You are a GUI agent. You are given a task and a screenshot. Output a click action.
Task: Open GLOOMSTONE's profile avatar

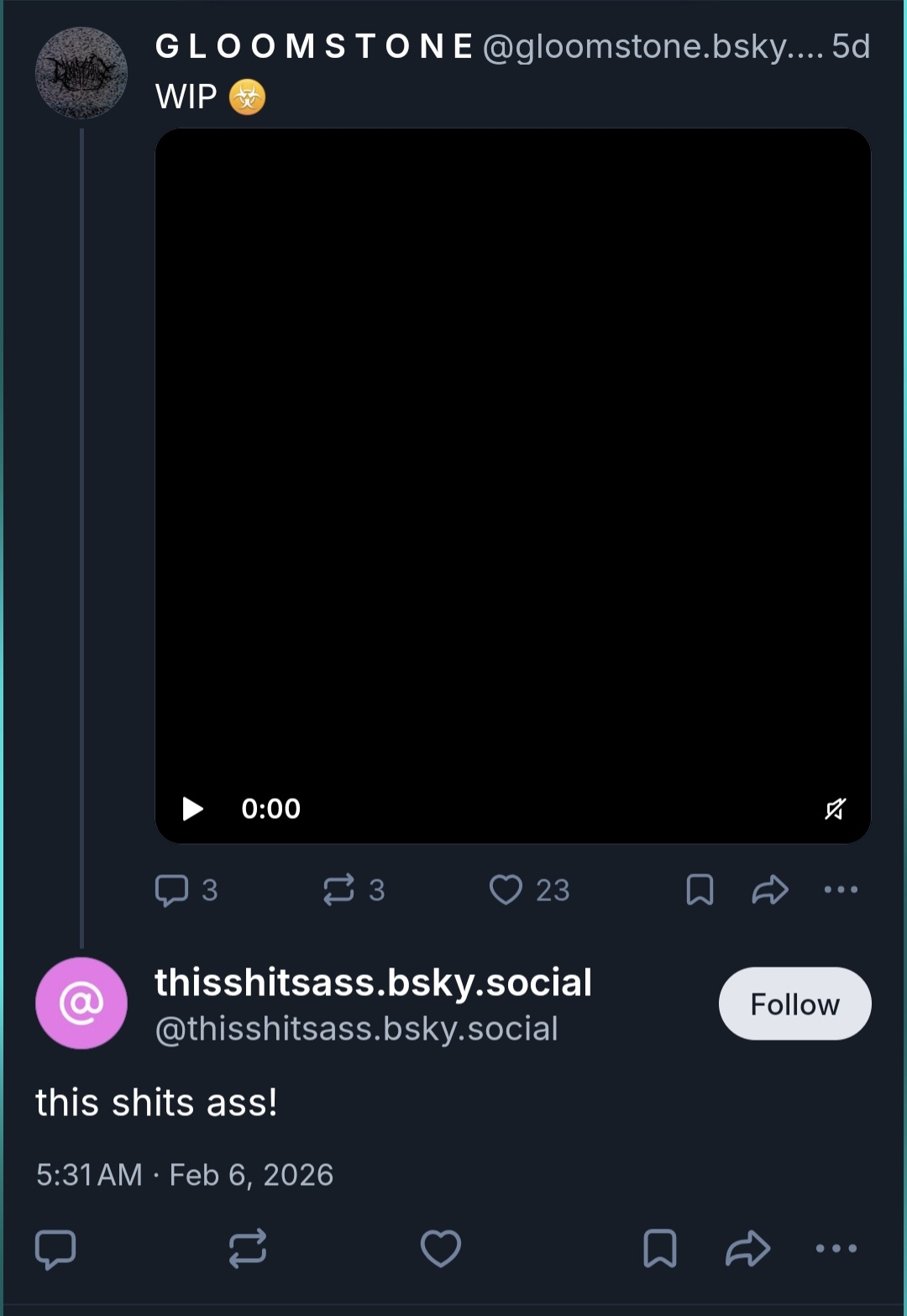(x=81, y=73)
